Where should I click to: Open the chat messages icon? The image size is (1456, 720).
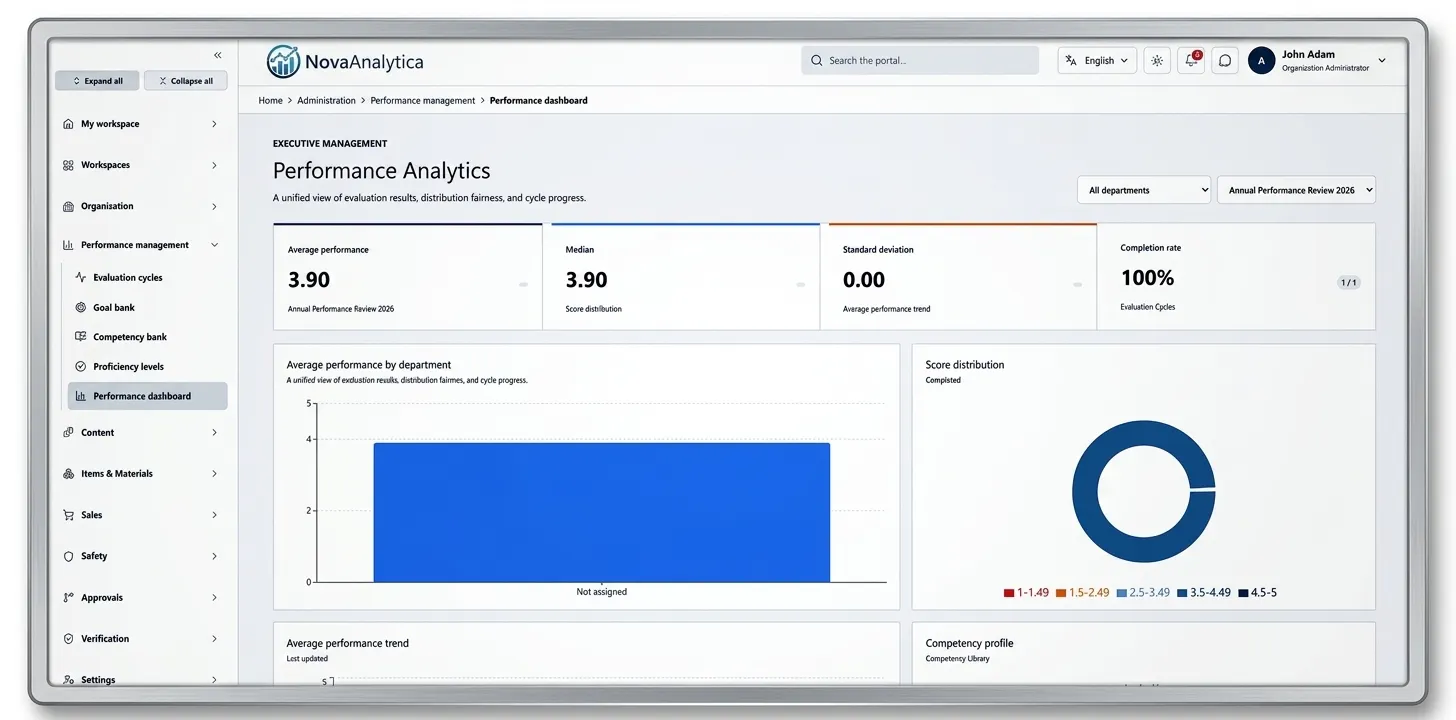pos(1224,61)
